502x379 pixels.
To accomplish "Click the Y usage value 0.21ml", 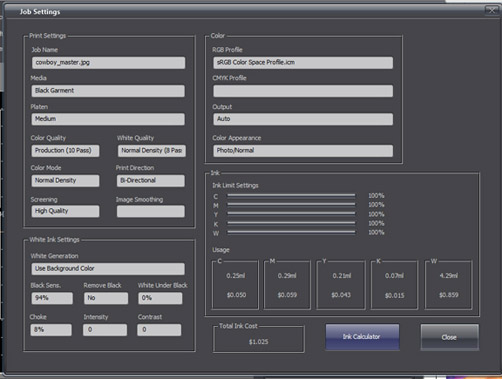I will 342,276.
